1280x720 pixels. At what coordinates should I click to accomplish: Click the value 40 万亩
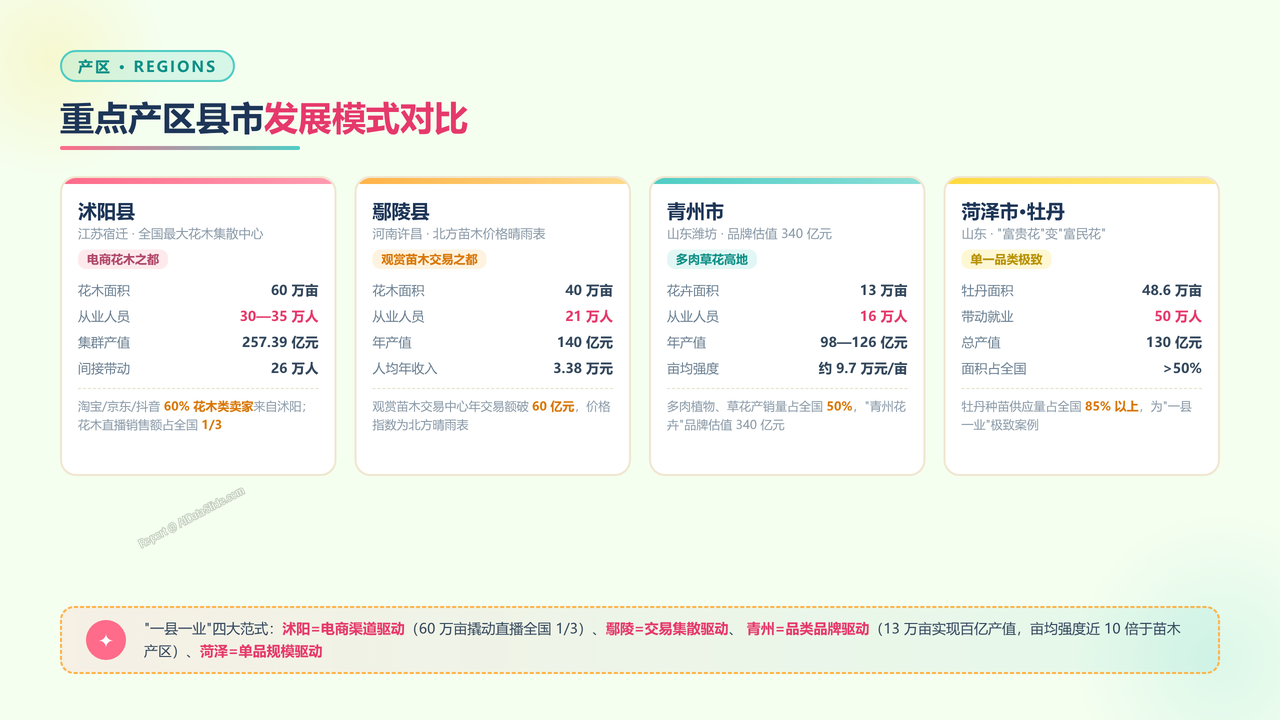(589, 290)
